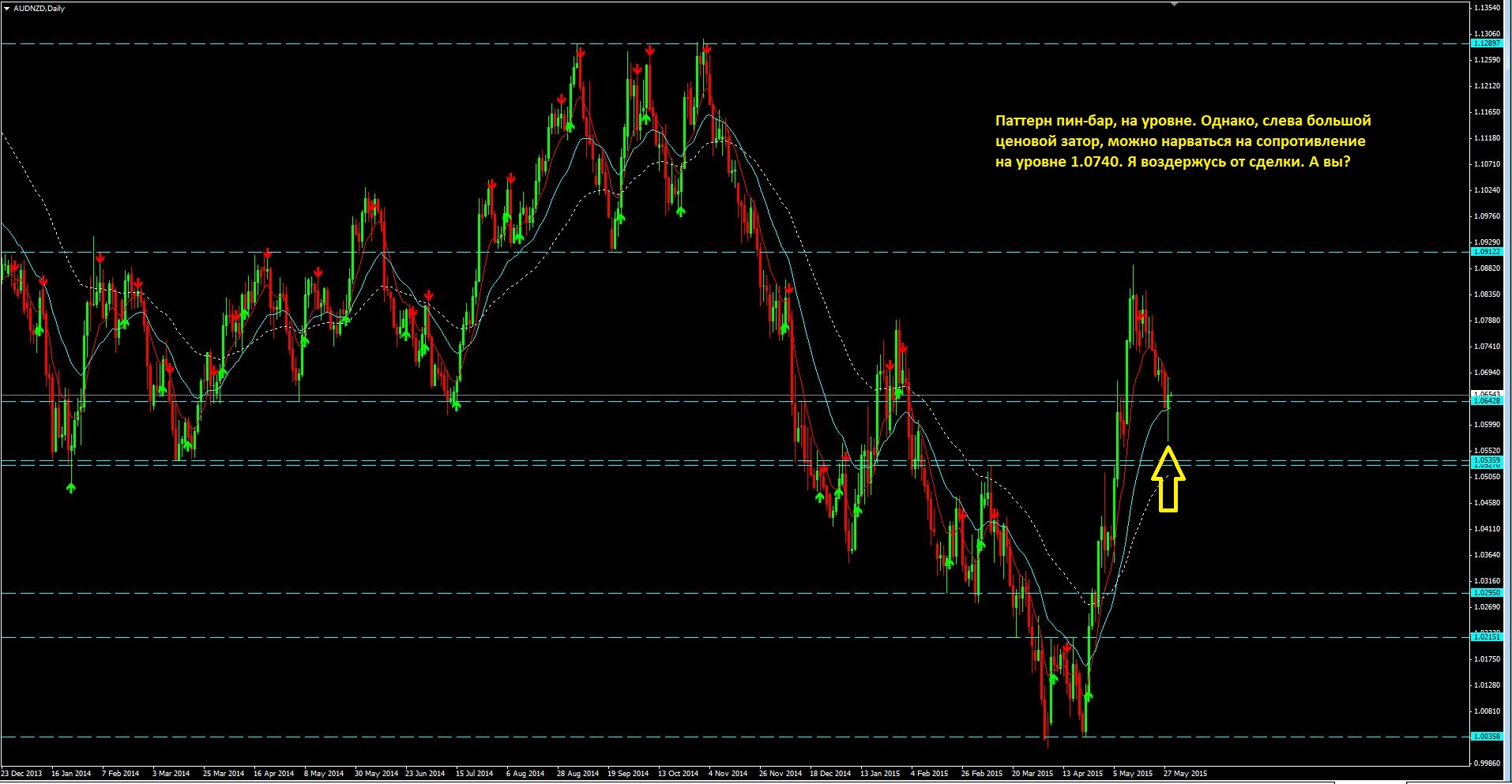This screenshot has height=784, width=1512.
Task: Click the 1.10240 price scale label
Action: tap(1488, 190)
